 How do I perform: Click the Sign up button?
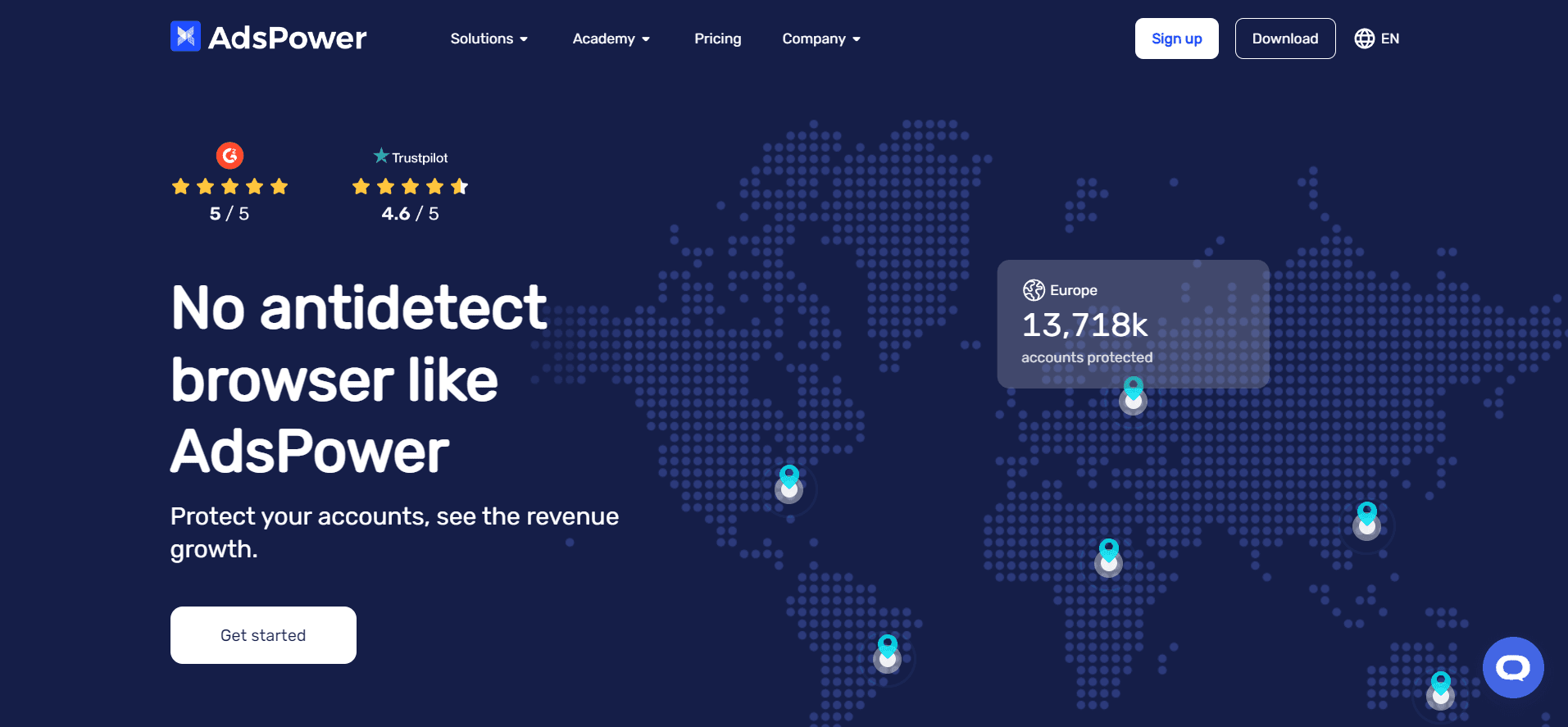pos(1177,39)
